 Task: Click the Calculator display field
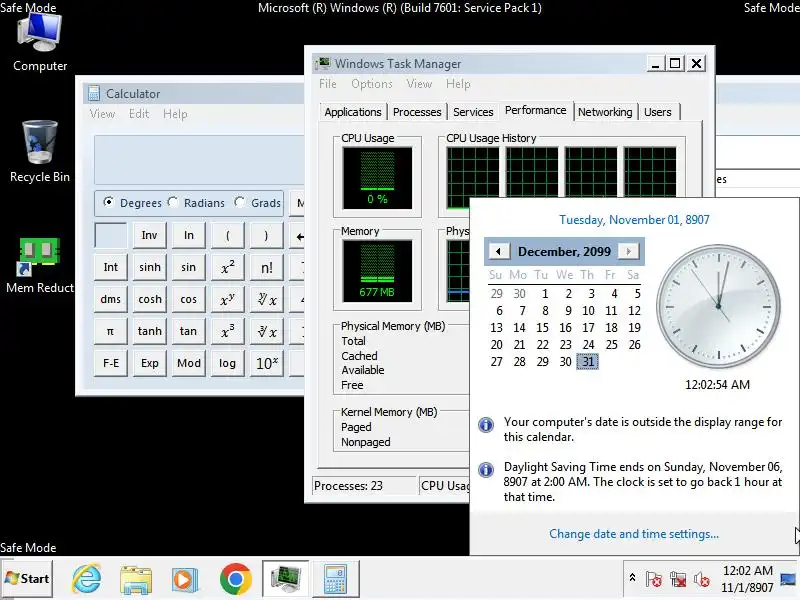click(x=199, y=160)
